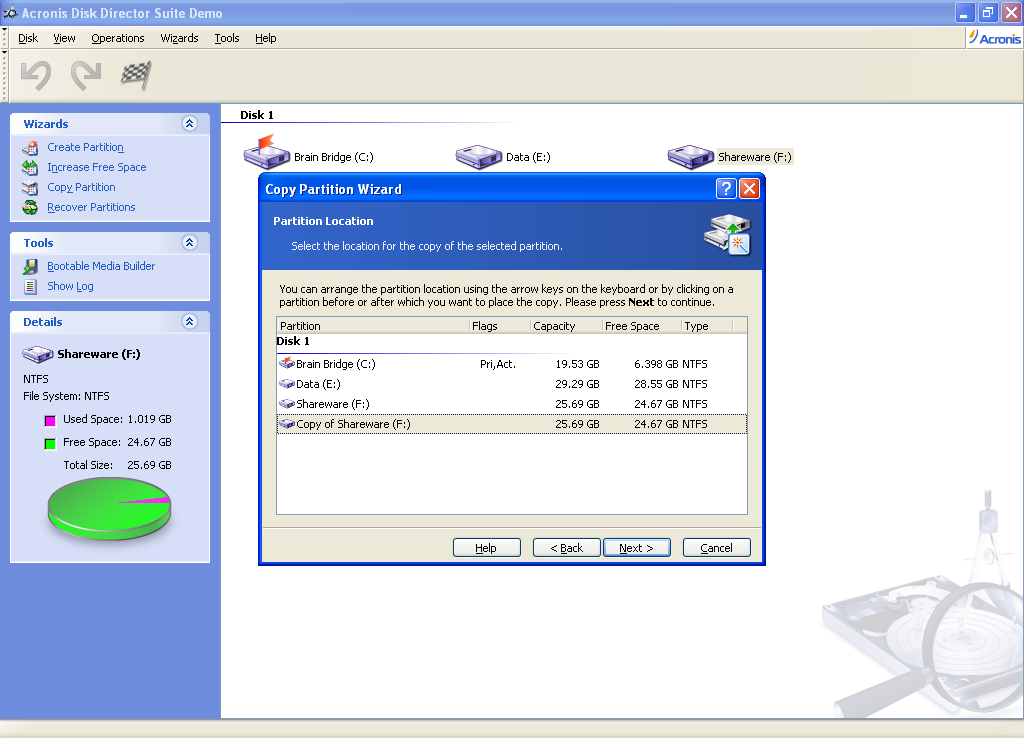
Task: Open the Disk menu
Action: [x=28, y=38]
